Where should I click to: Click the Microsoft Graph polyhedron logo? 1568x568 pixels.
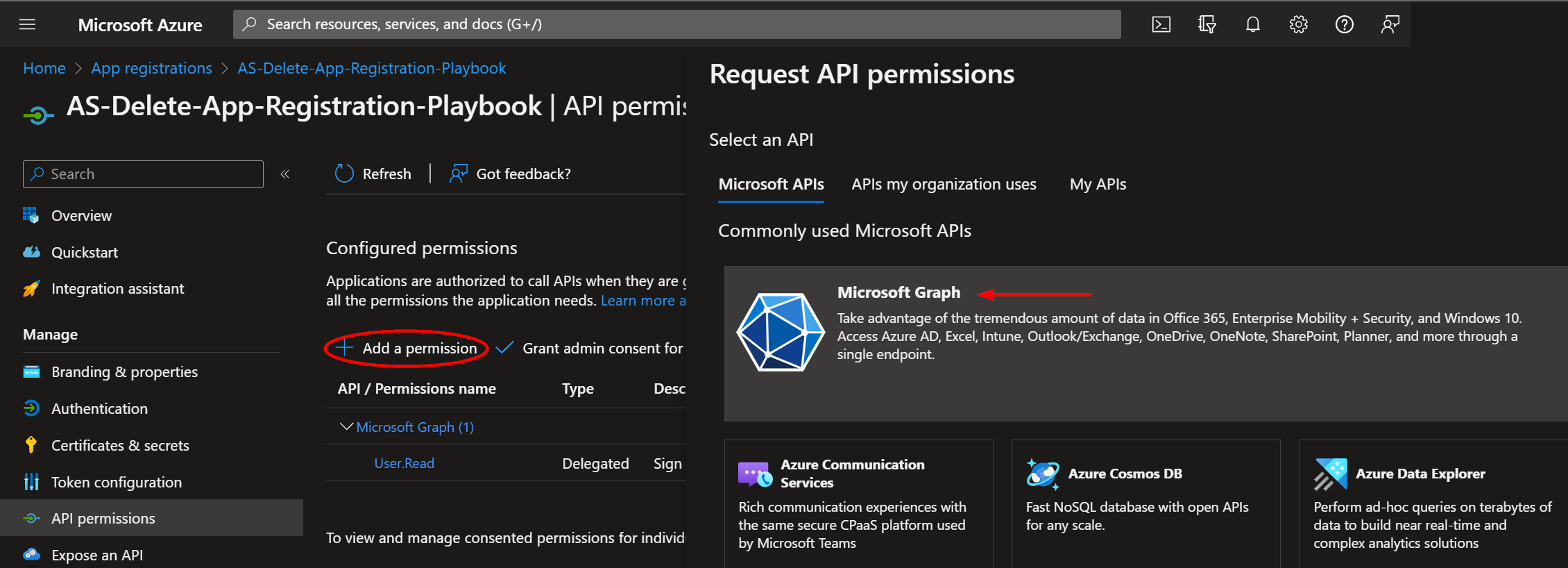[x=781, y=332]
